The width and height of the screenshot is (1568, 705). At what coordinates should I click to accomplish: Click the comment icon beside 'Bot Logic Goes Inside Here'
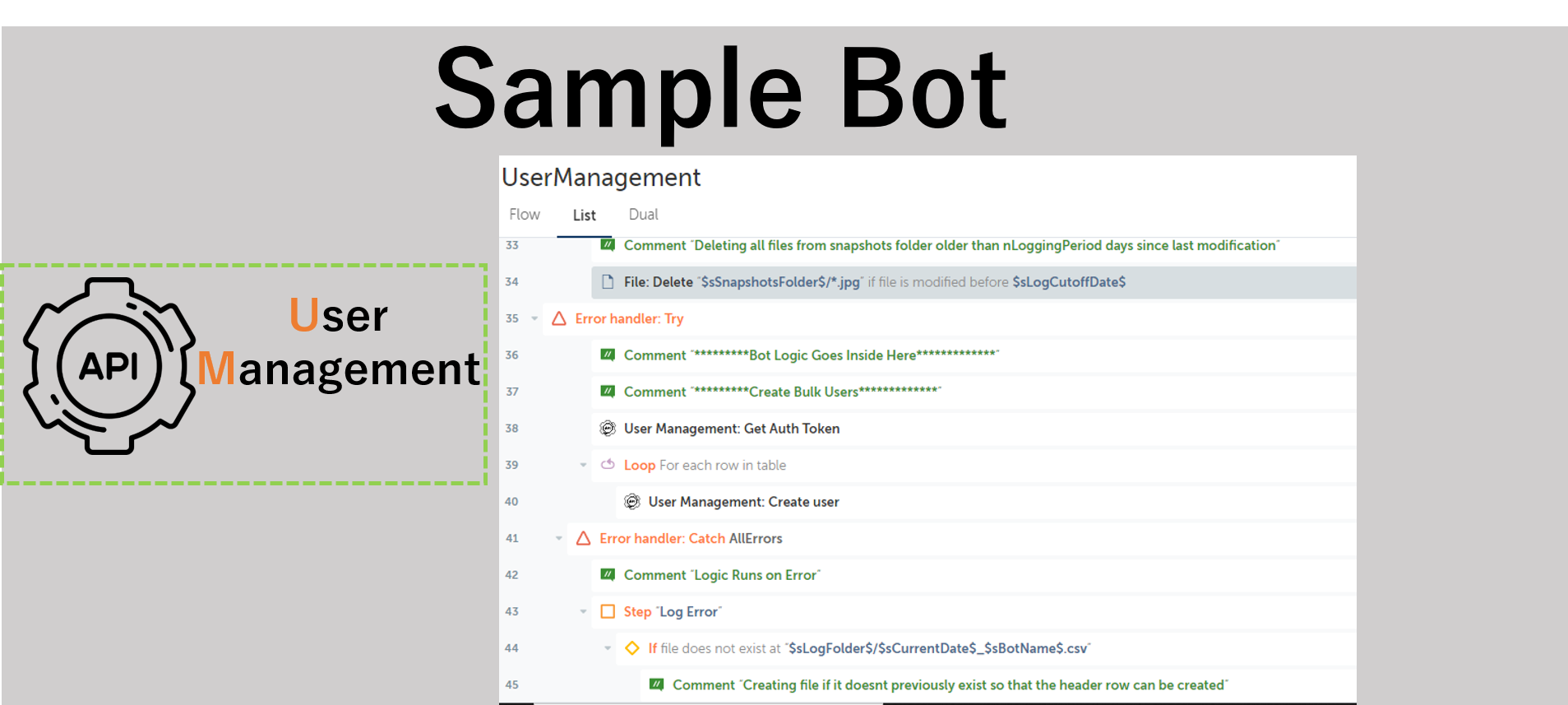click(x=608, y=355)
